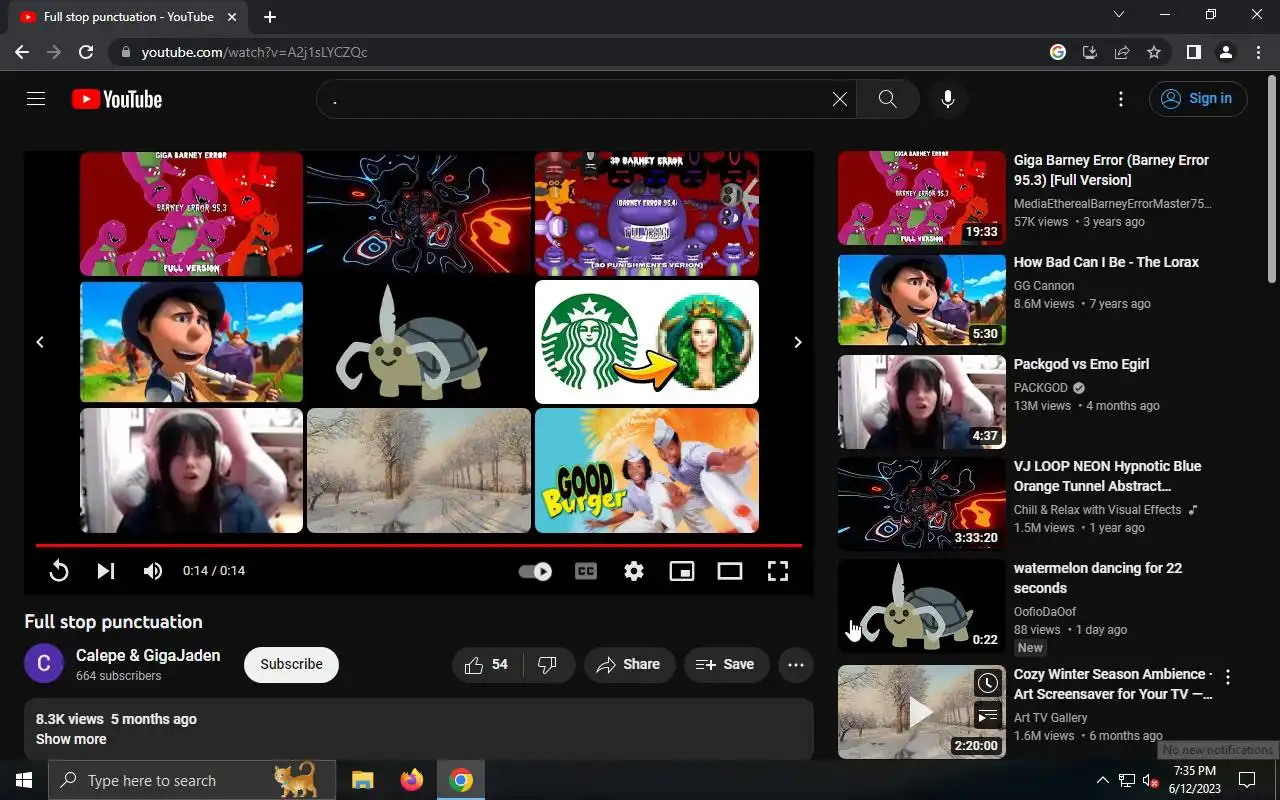This screenshot has width=1280, height=800.
Task: Subscribe to the channel
Action: [291, 664]
